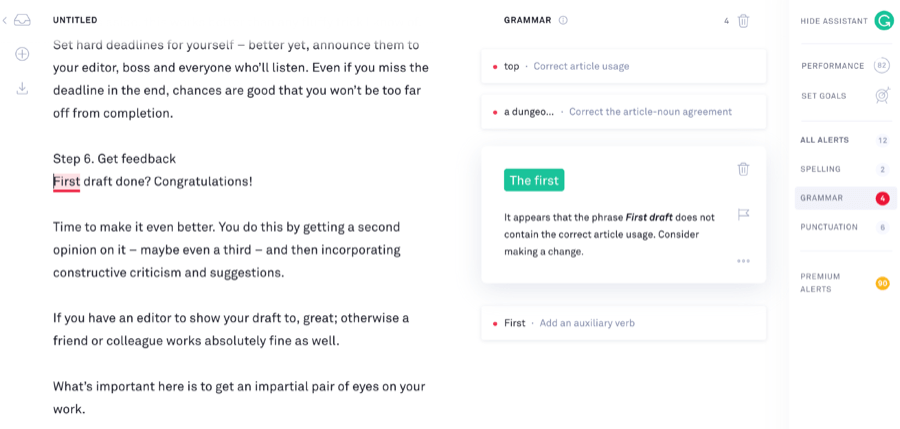Viewport: 900px width, 429px height.
Task: Click the Set Goals target icon
Action: coord(882,95)
